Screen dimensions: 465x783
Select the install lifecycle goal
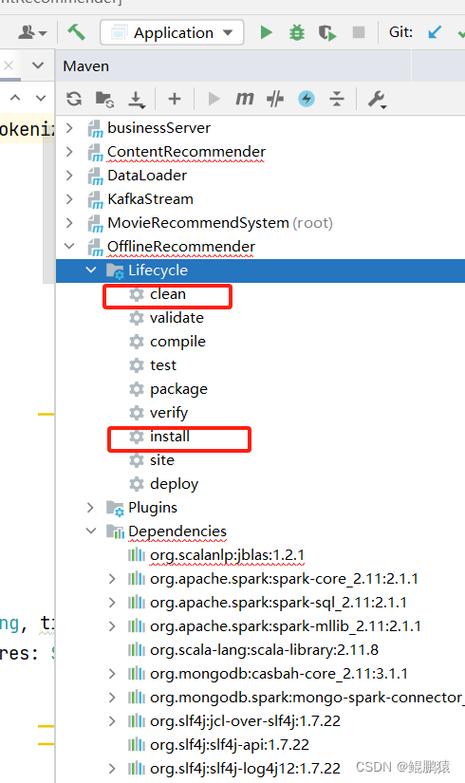[x=170, y=436]
